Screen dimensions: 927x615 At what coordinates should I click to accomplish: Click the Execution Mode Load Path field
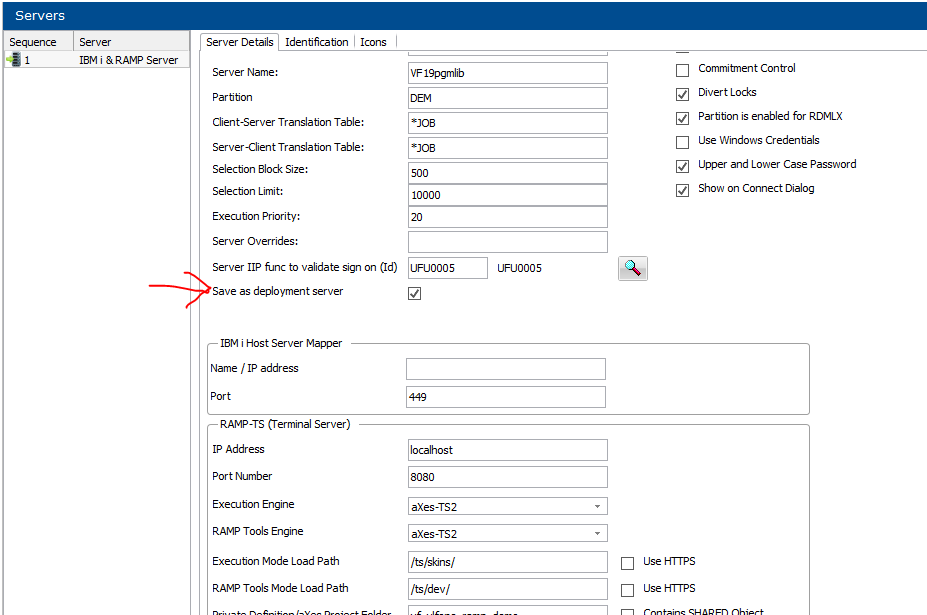(x=507, y=562)
